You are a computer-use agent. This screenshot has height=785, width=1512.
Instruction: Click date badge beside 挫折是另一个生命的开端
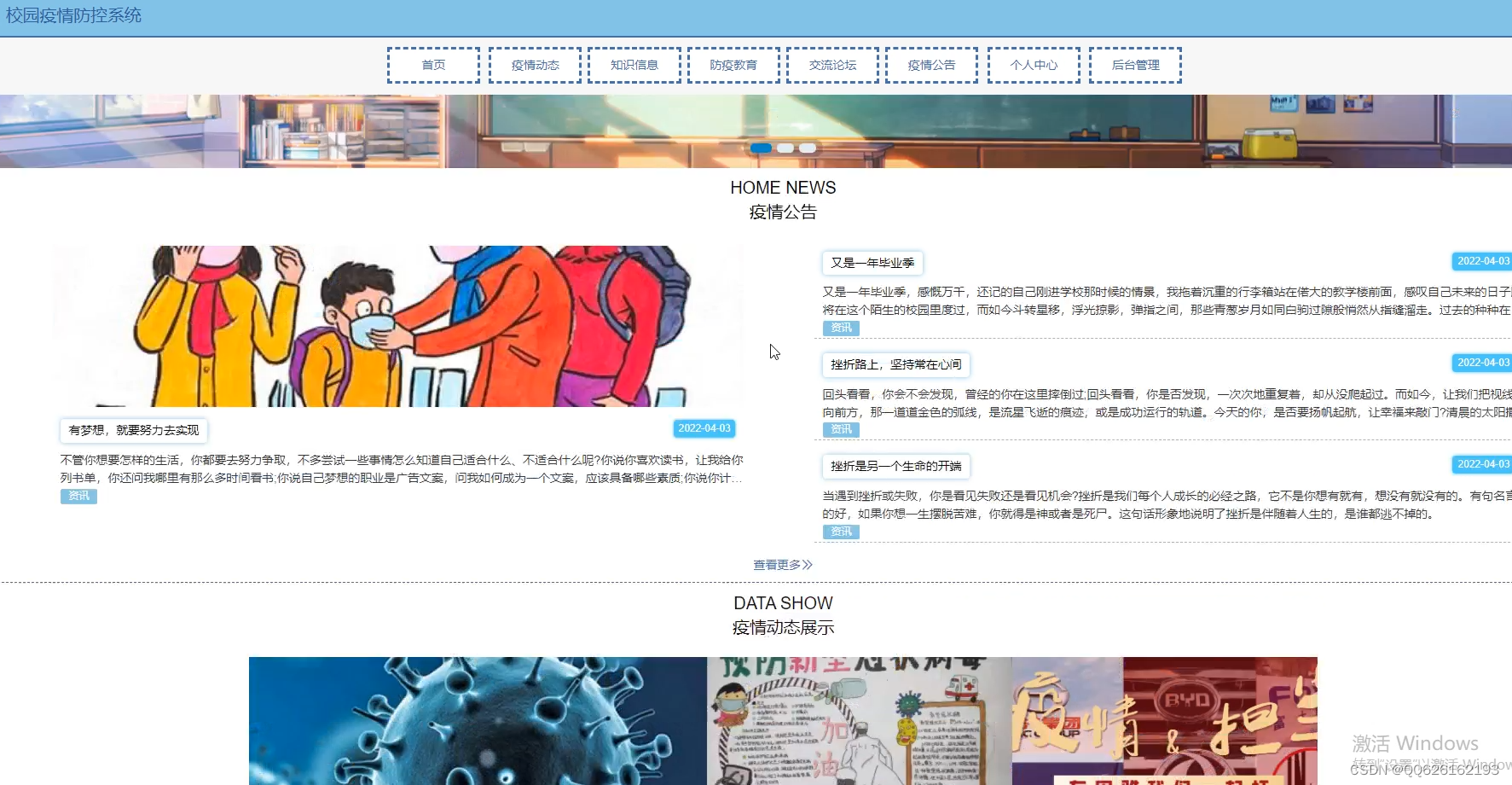pyautogui.click(x=1482, y=464)
